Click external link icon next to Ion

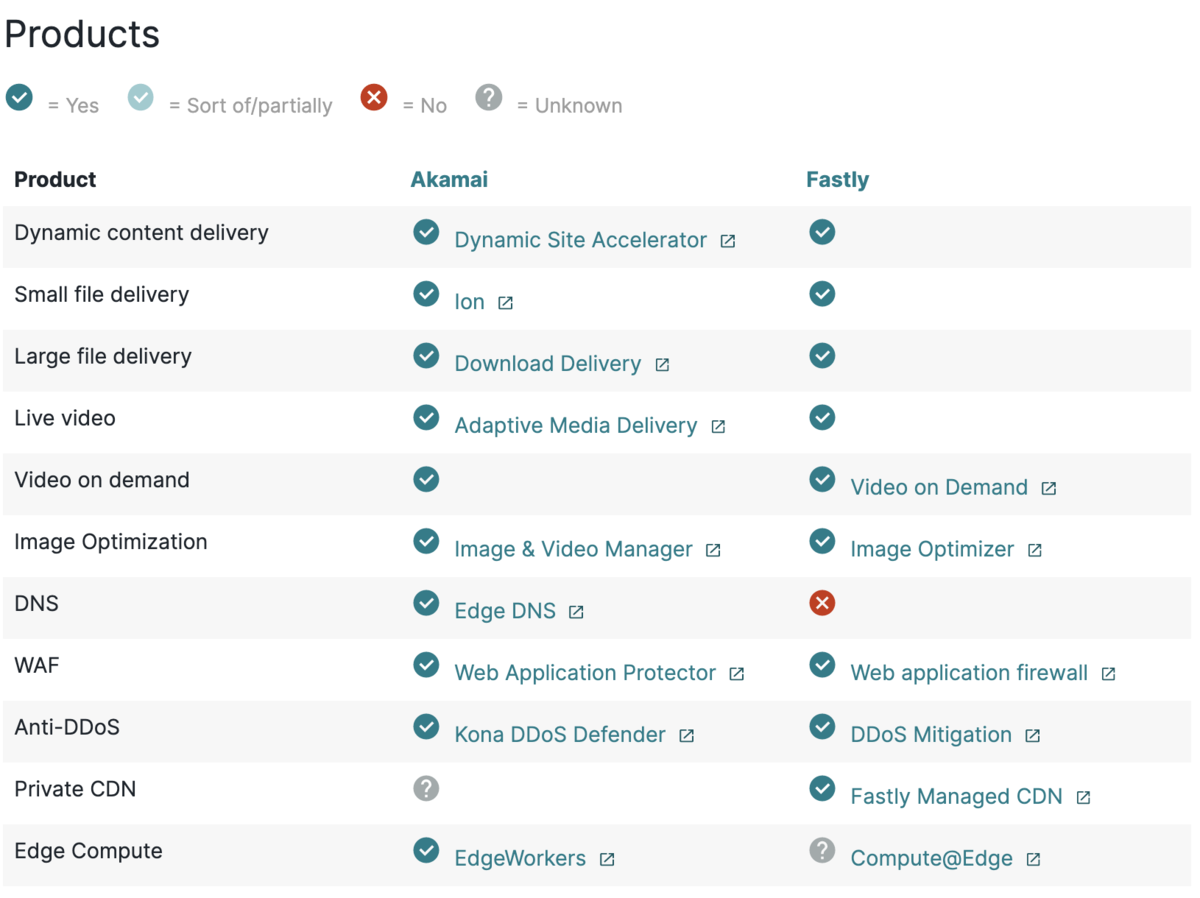[506, 303]
